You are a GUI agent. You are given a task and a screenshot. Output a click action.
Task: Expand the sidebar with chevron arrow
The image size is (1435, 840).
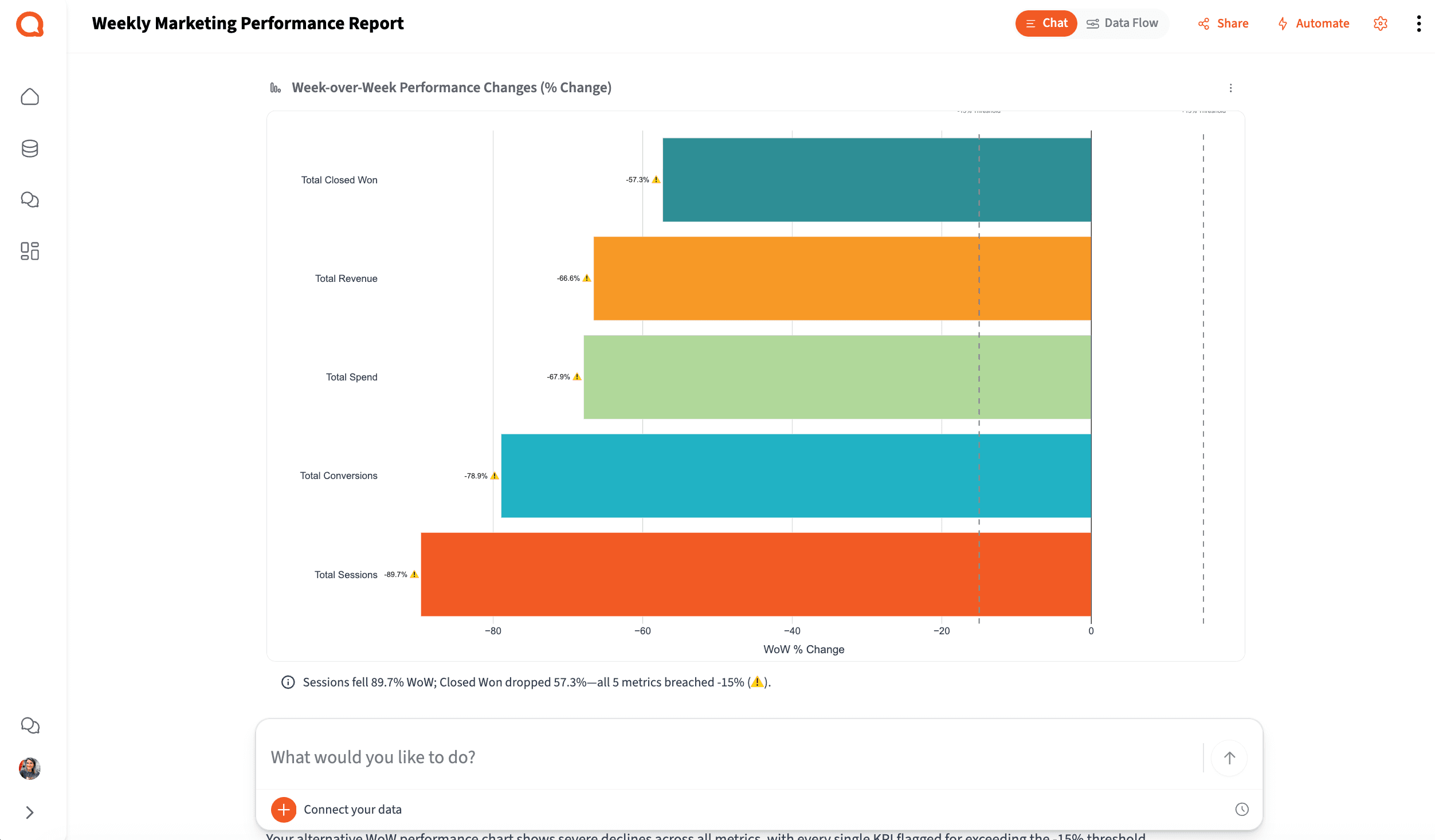click(30, 812)
